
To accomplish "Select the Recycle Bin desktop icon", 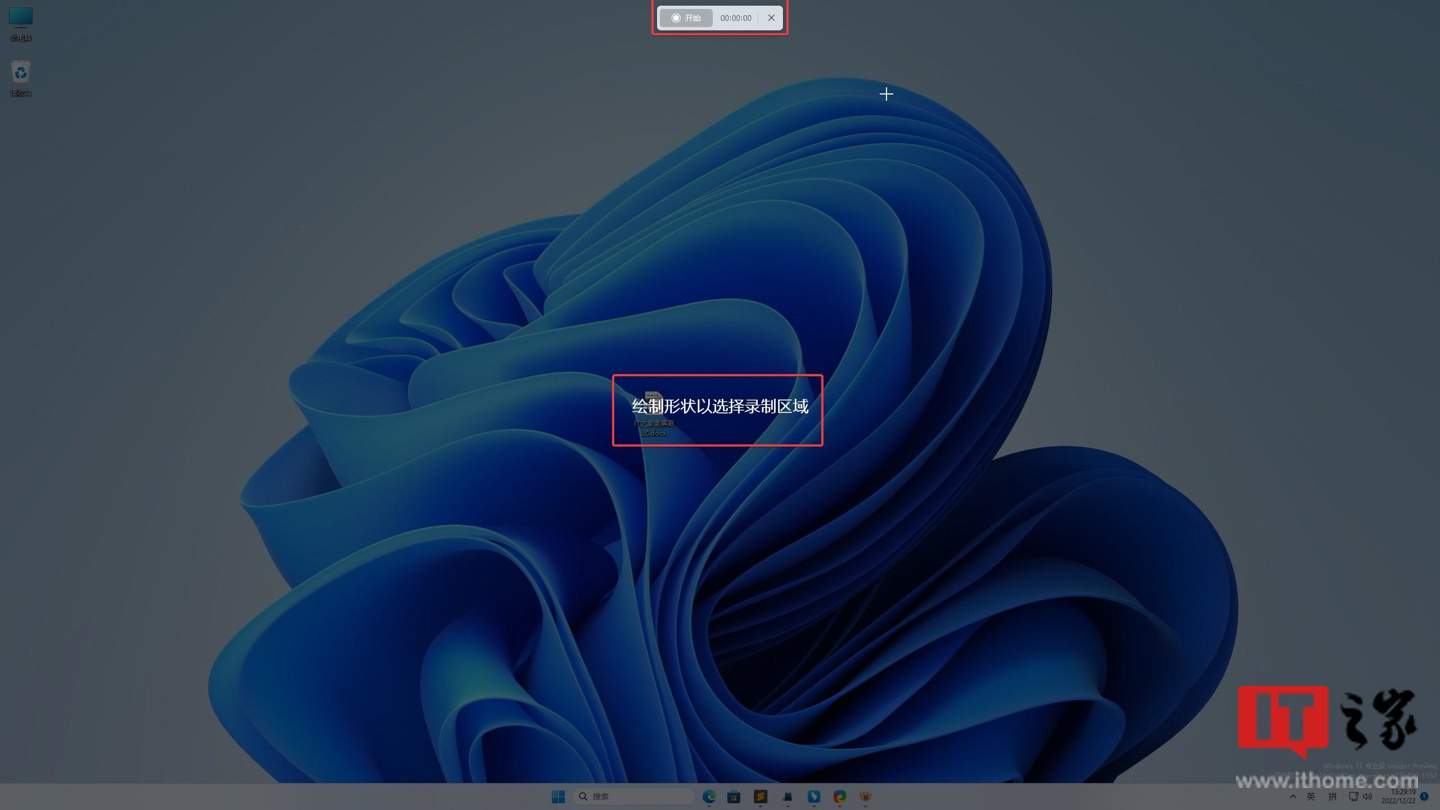I will [21, 78].
